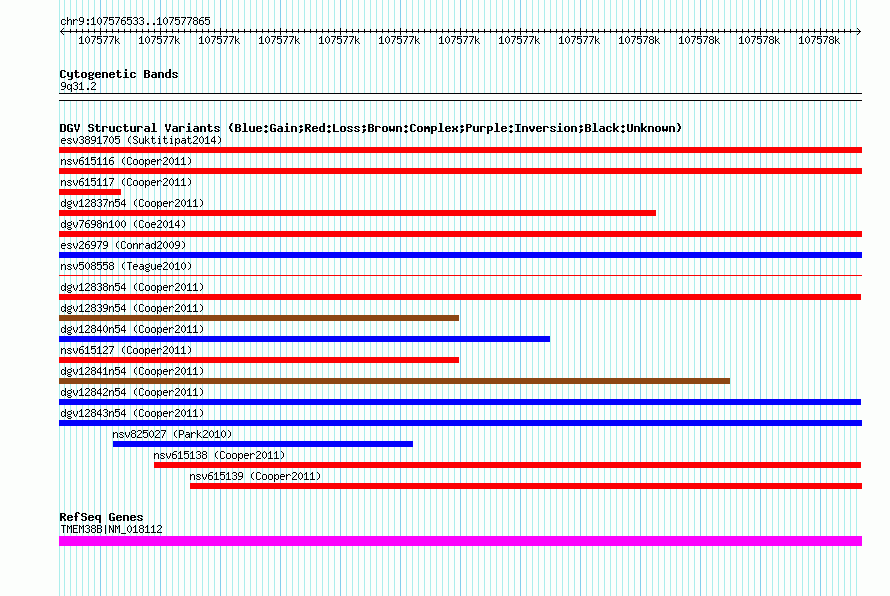
Task: Click the nsv508558 (Teague2010) label
Action: [126, 266]
